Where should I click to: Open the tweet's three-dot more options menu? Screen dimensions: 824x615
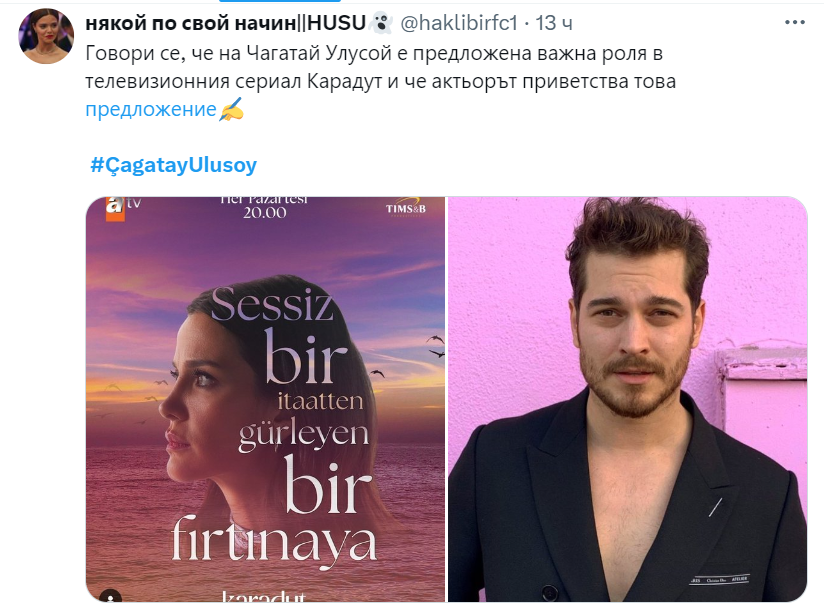pos(794,23)
